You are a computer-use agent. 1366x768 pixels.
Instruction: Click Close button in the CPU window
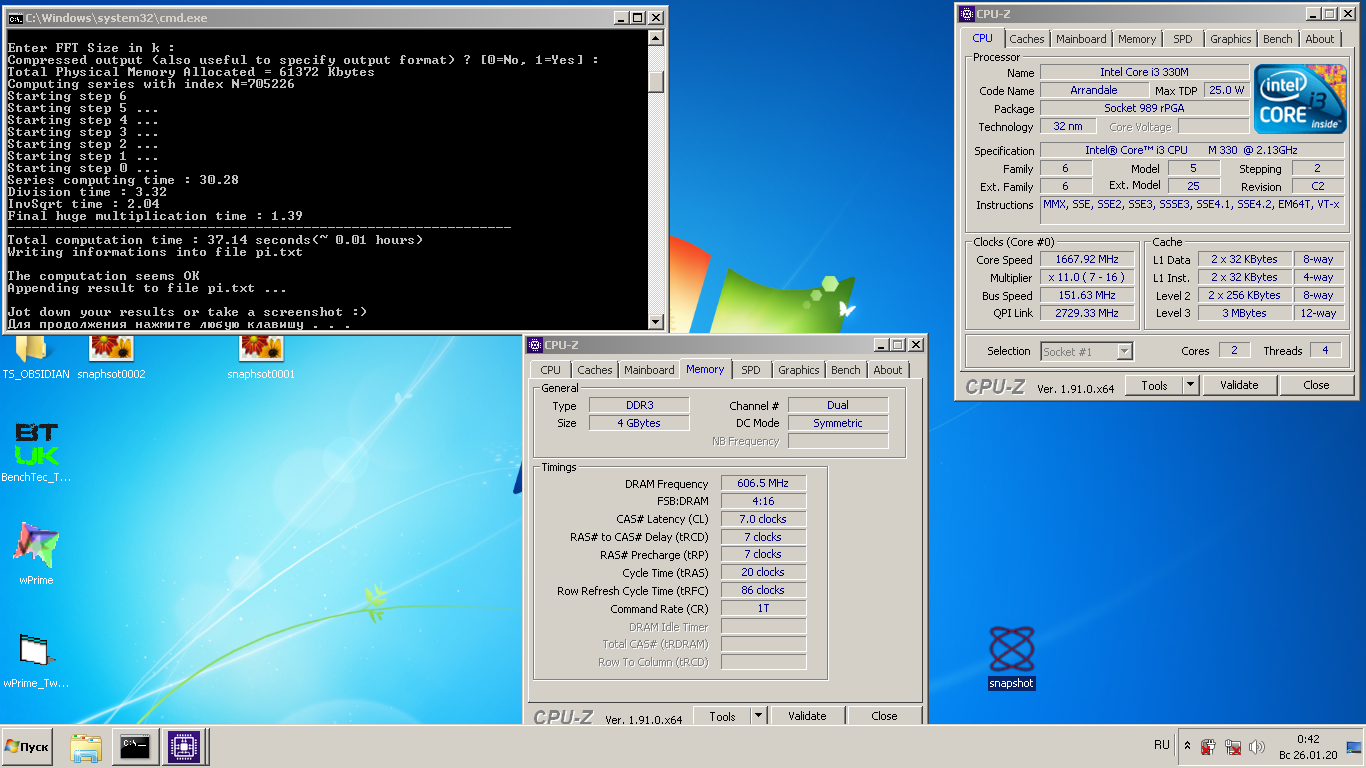(1316, 385)
